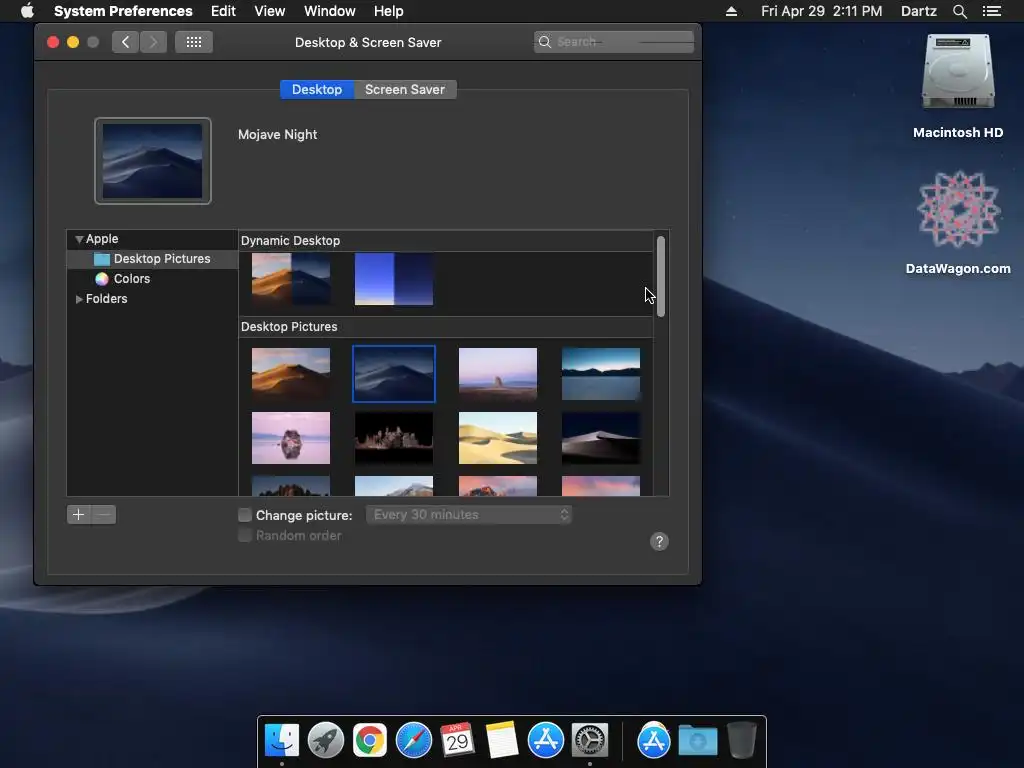Select Desktop Pictures in the sidebar
Image resolution: width=1024 pixels, height=768 pixels.
(152, 259)
